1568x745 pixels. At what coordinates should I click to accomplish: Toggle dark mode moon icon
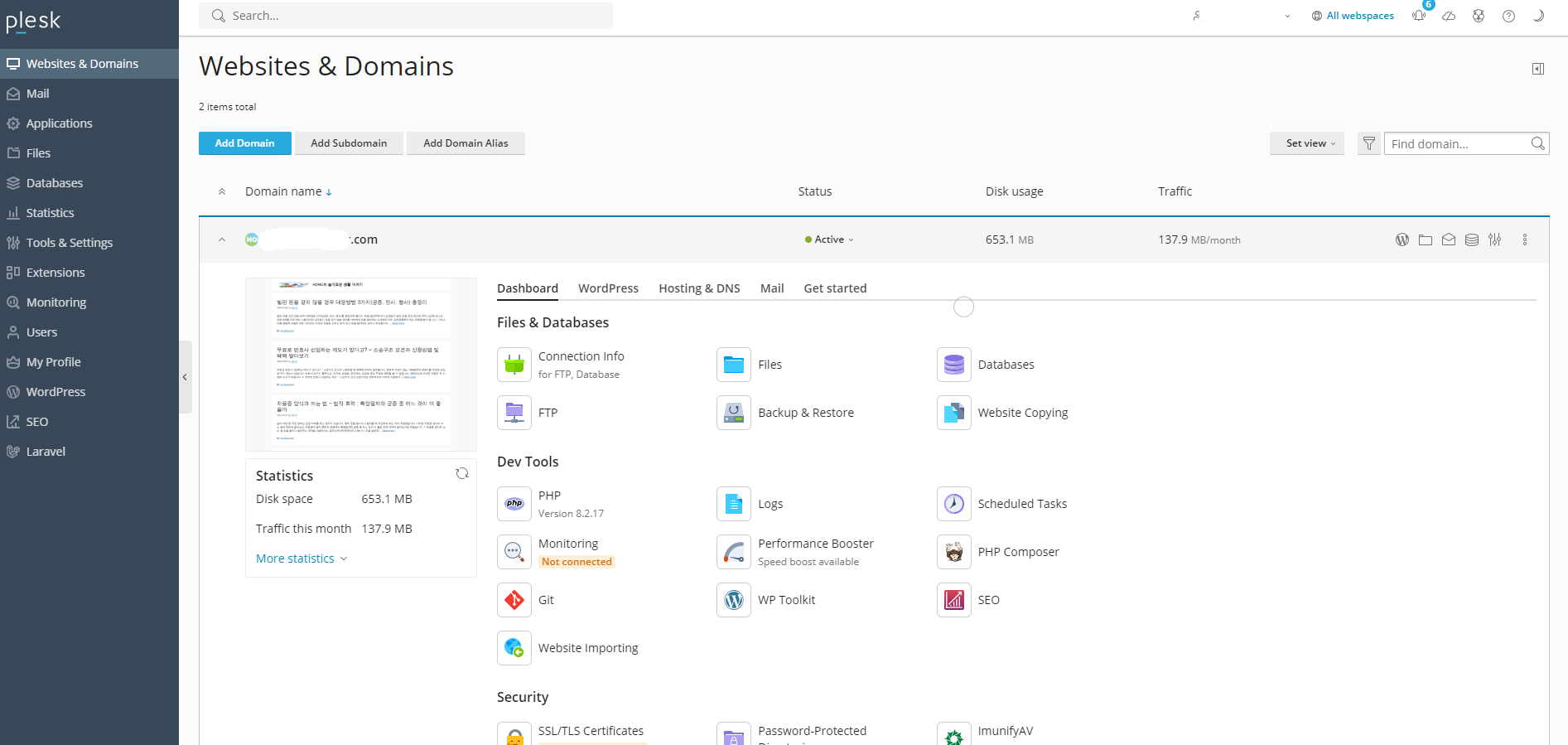[1539, 16]
